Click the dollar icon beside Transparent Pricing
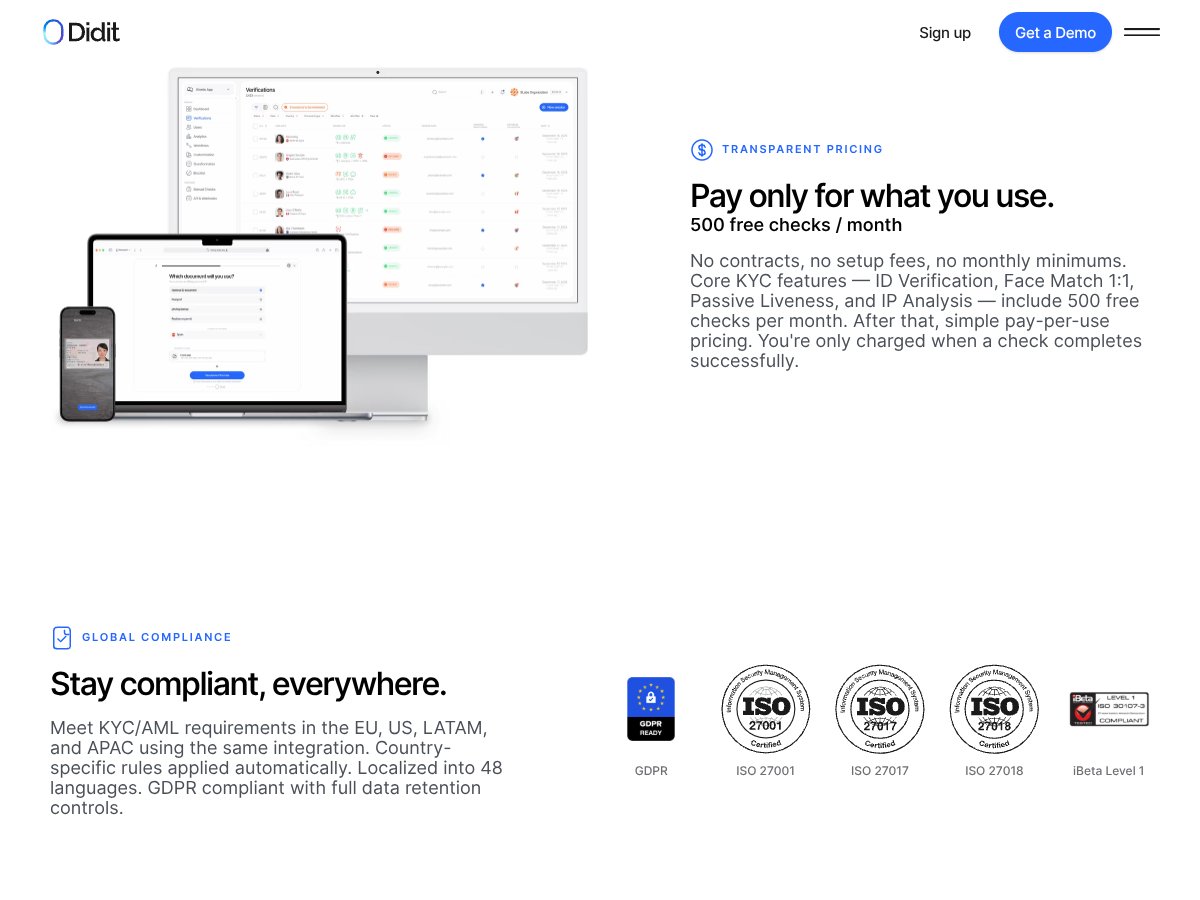The height and width of the screenshot is (900, 1200). [702, 149]
